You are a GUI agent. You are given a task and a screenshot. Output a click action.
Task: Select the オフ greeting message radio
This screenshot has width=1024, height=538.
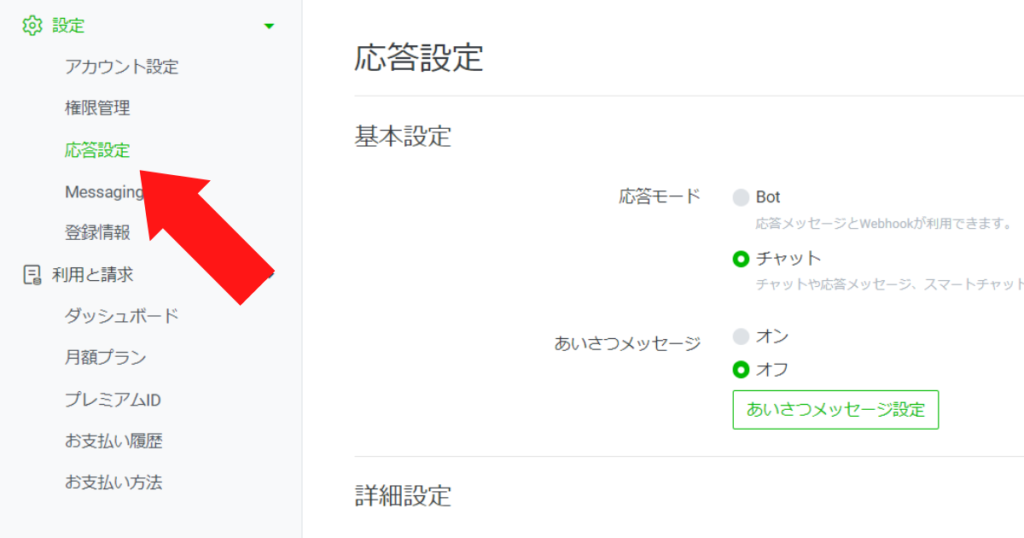point(741,370)
